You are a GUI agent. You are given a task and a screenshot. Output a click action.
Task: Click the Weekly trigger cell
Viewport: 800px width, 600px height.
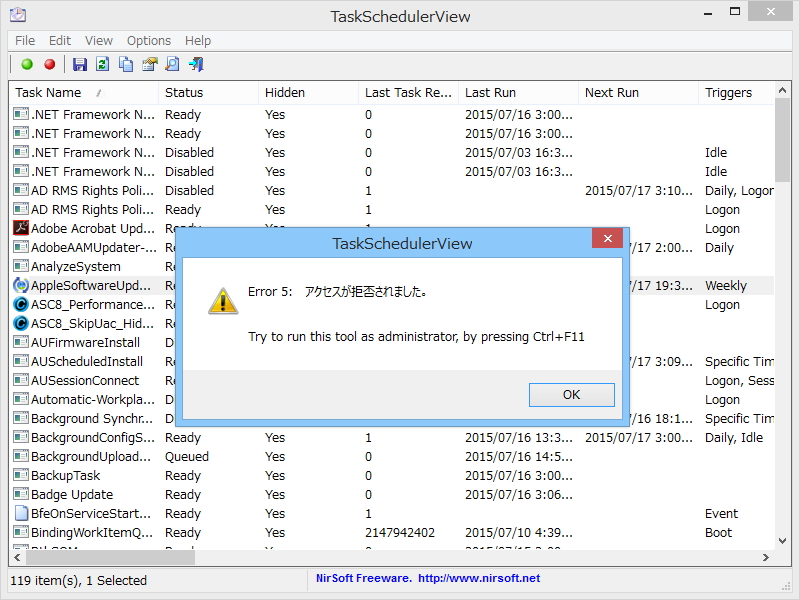click(726, 285)
